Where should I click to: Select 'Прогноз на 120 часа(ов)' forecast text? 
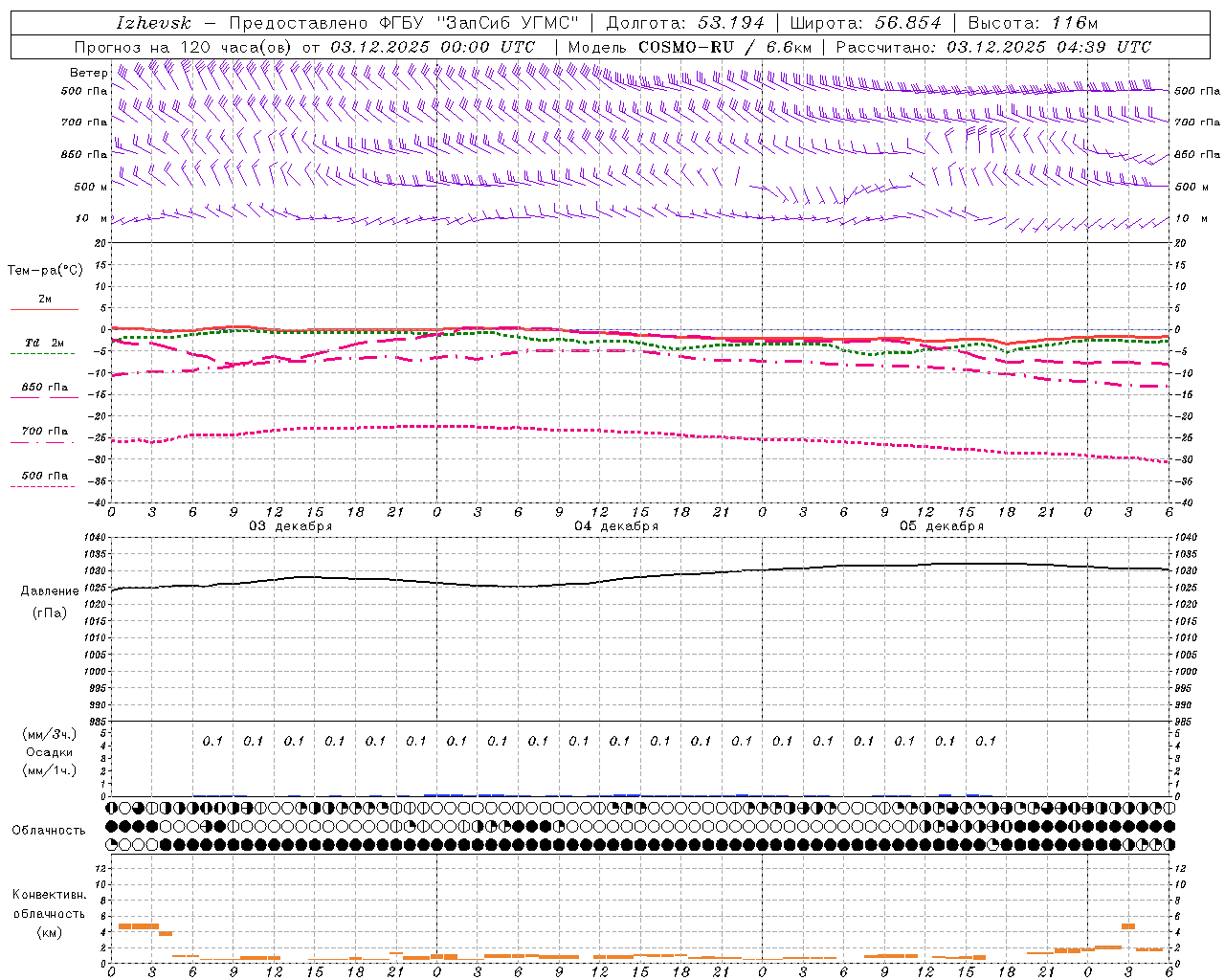pos(185,47)
